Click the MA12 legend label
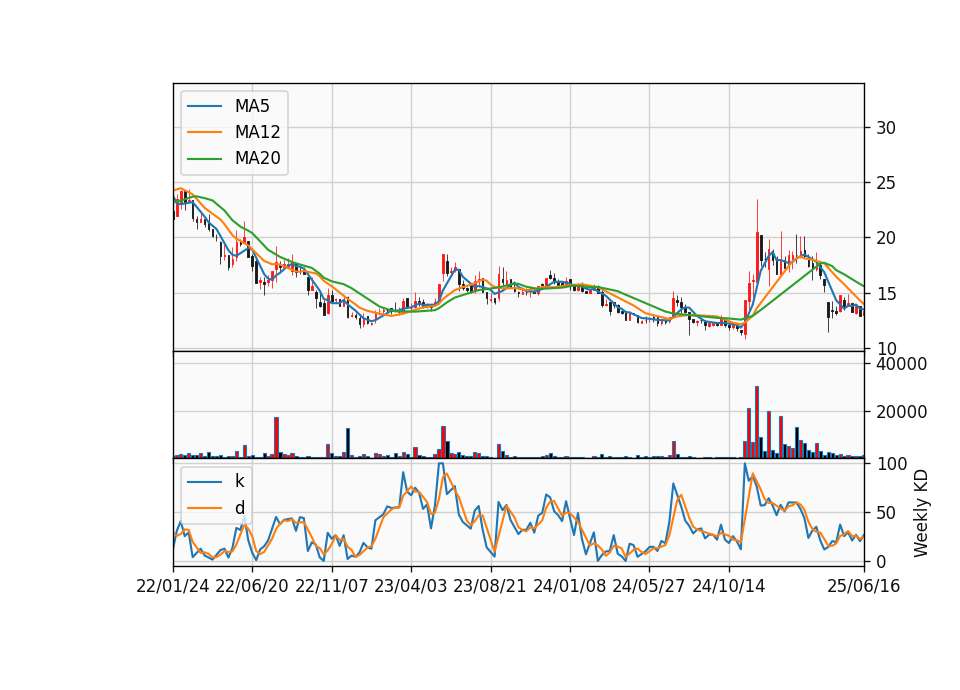960x690 pixels. (x=257, y=132)
